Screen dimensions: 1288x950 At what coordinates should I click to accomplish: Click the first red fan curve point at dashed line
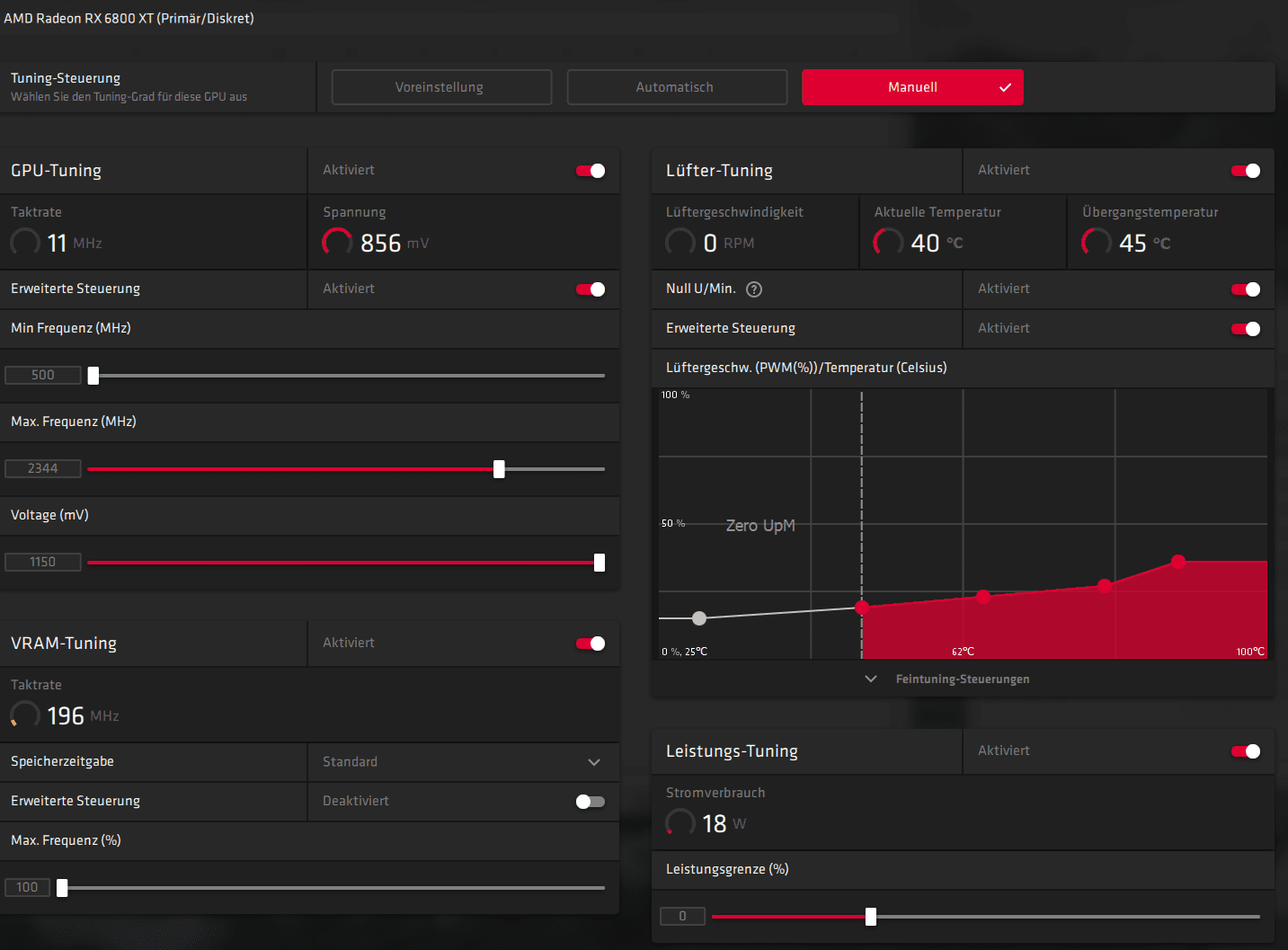click(862, 608)
